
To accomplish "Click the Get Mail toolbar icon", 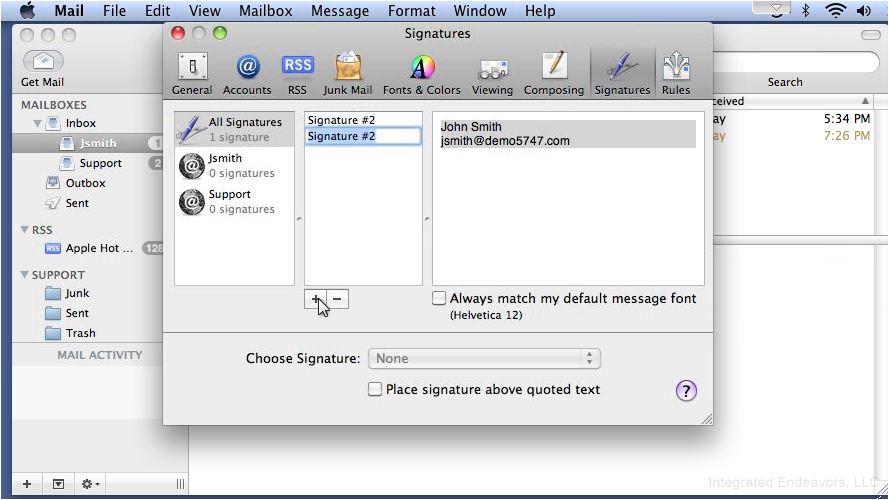I will tap(43, 69).
